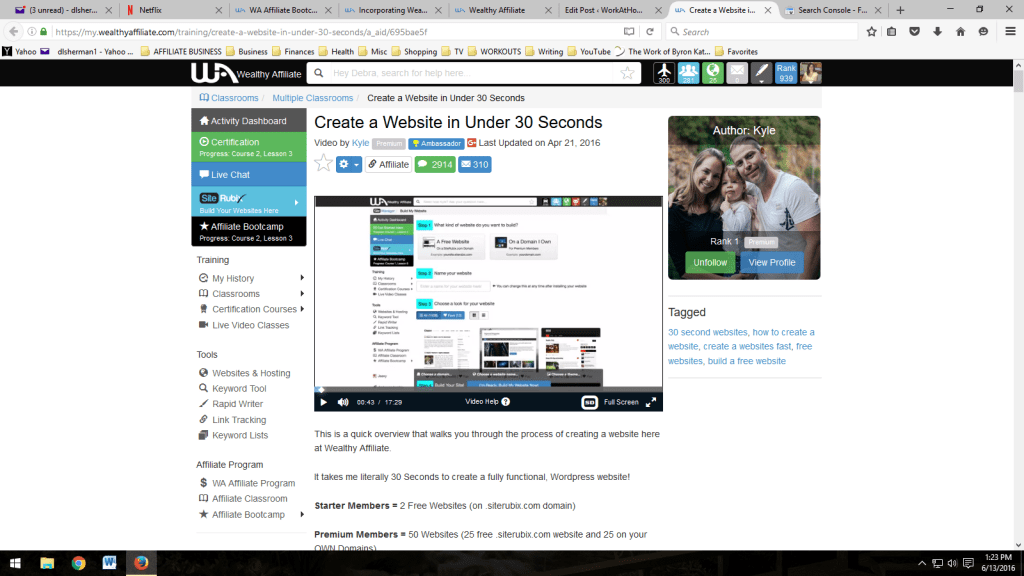
Task: Favorite this training with star under title
Action: click(323, 163)
